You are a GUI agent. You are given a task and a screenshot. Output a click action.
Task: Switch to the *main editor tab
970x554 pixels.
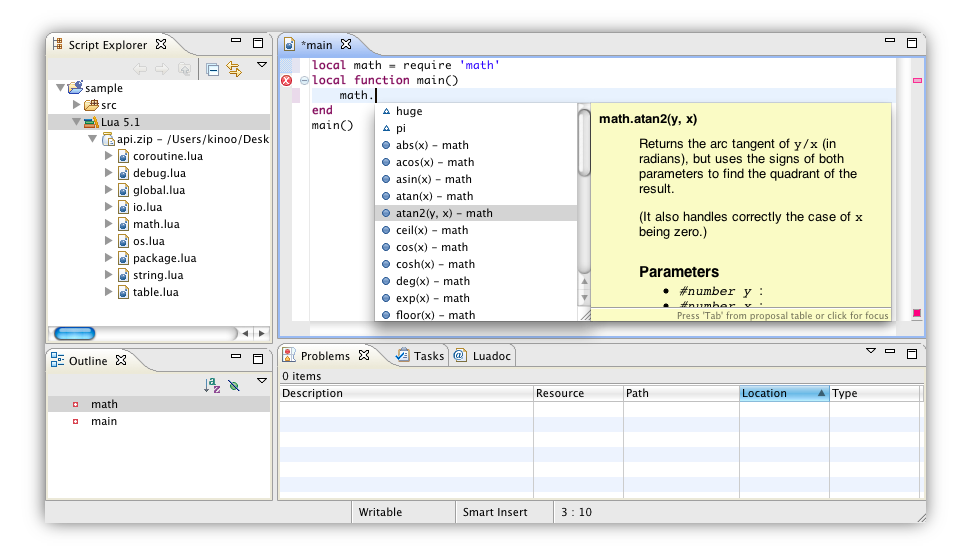click(x=316, y=45)
